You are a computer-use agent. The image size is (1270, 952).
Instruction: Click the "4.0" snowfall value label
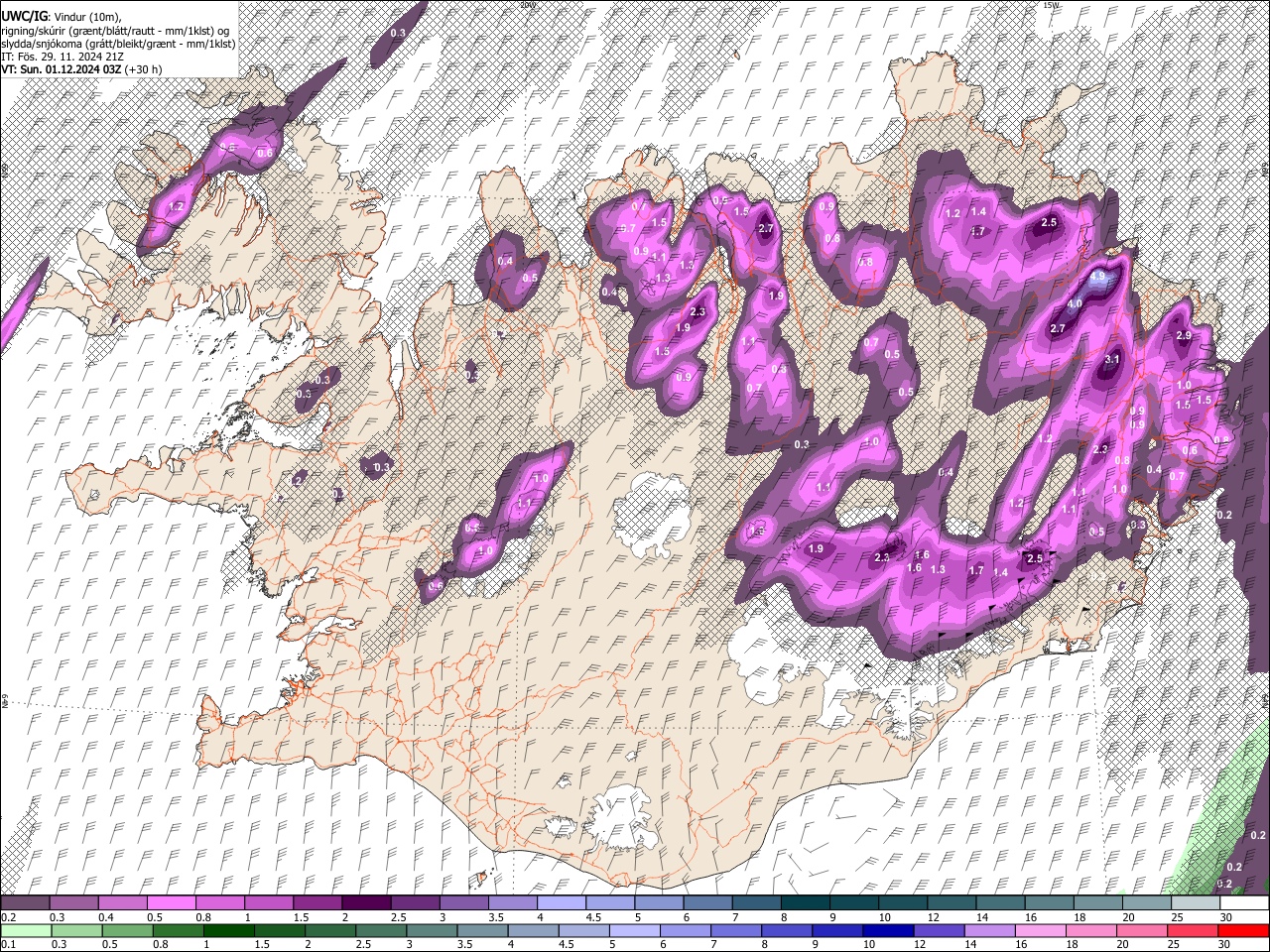(1075, 304)
